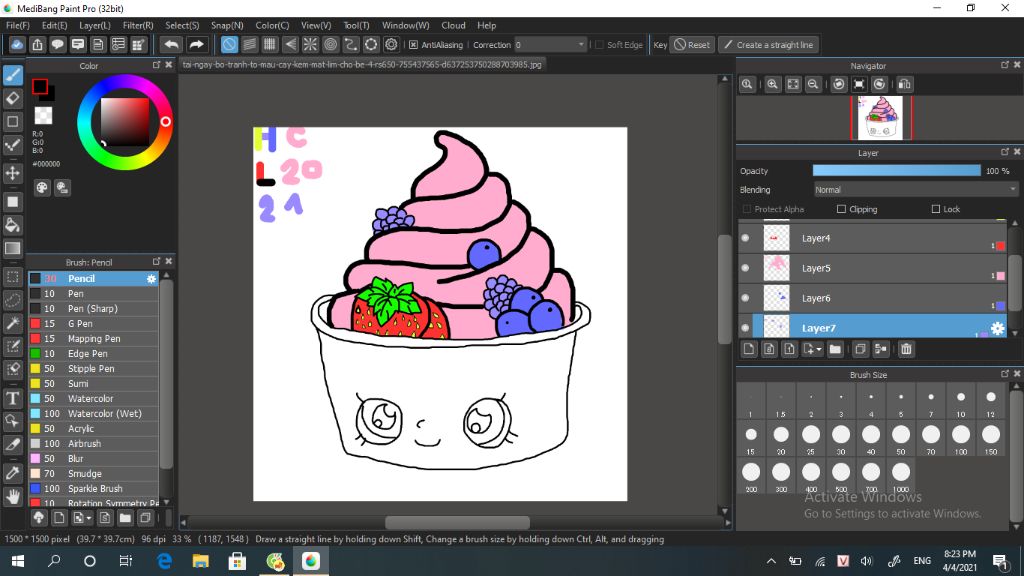1024x576 pixels.
Task: Zoom out using Navigator magnifier minus
Action: point(813,84)
